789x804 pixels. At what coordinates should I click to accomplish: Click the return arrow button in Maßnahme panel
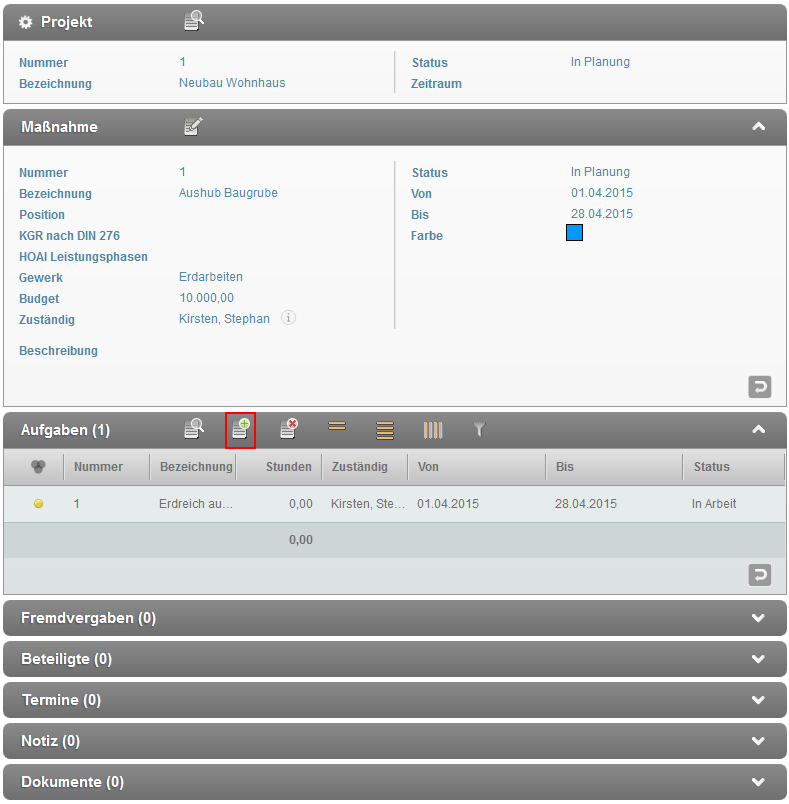(760, 386)
